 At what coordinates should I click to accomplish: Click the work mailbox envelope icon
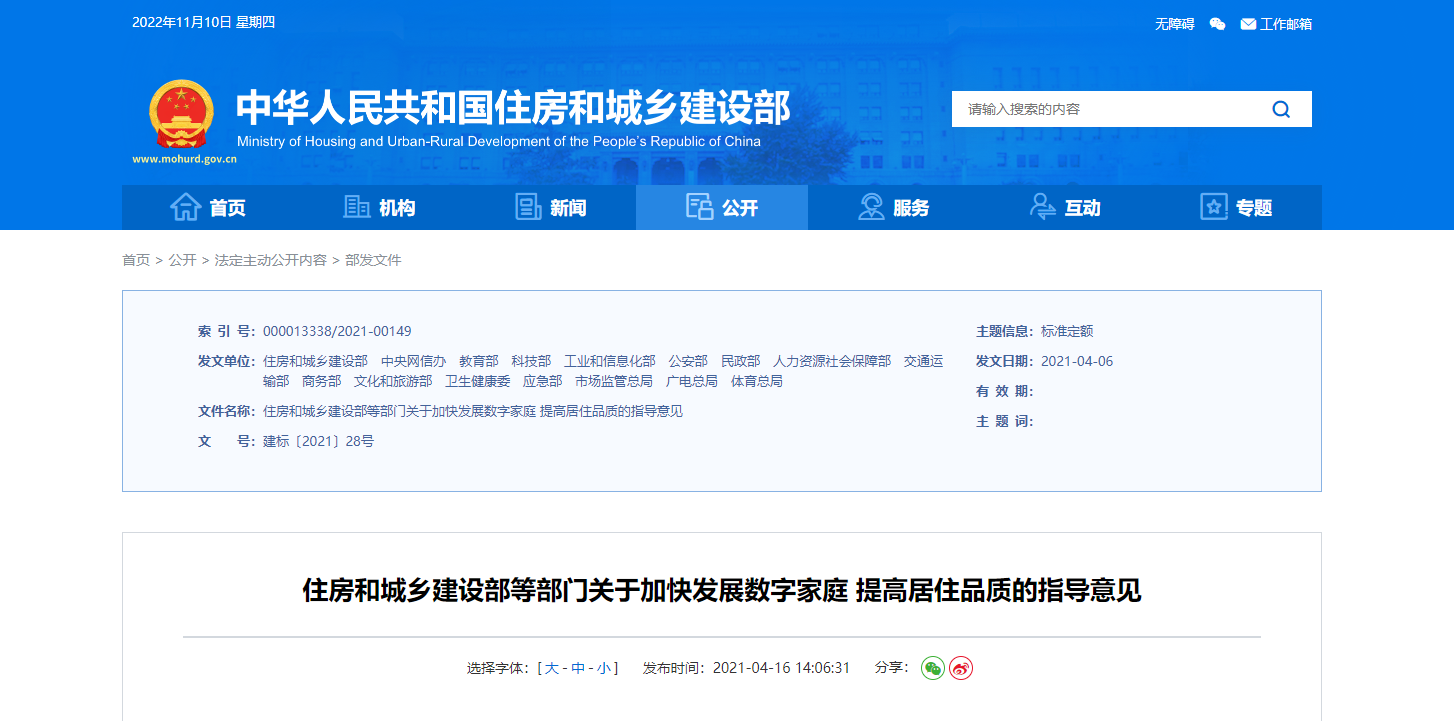coord(1248,24)
